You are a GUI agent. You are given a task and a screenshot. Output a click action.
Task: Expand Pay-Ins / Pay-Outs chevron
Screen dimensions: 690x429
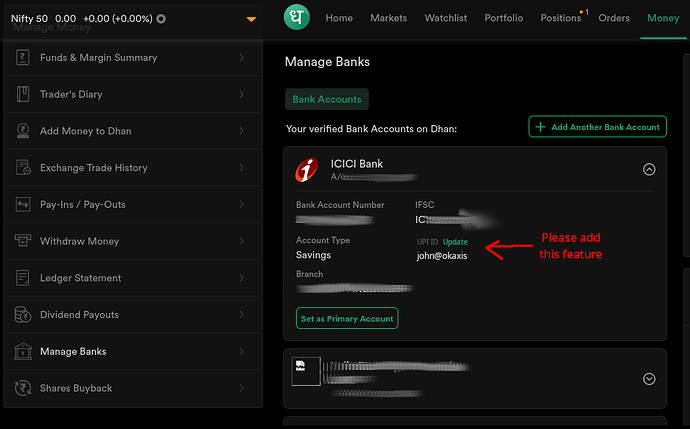click(x=242, y=204)
